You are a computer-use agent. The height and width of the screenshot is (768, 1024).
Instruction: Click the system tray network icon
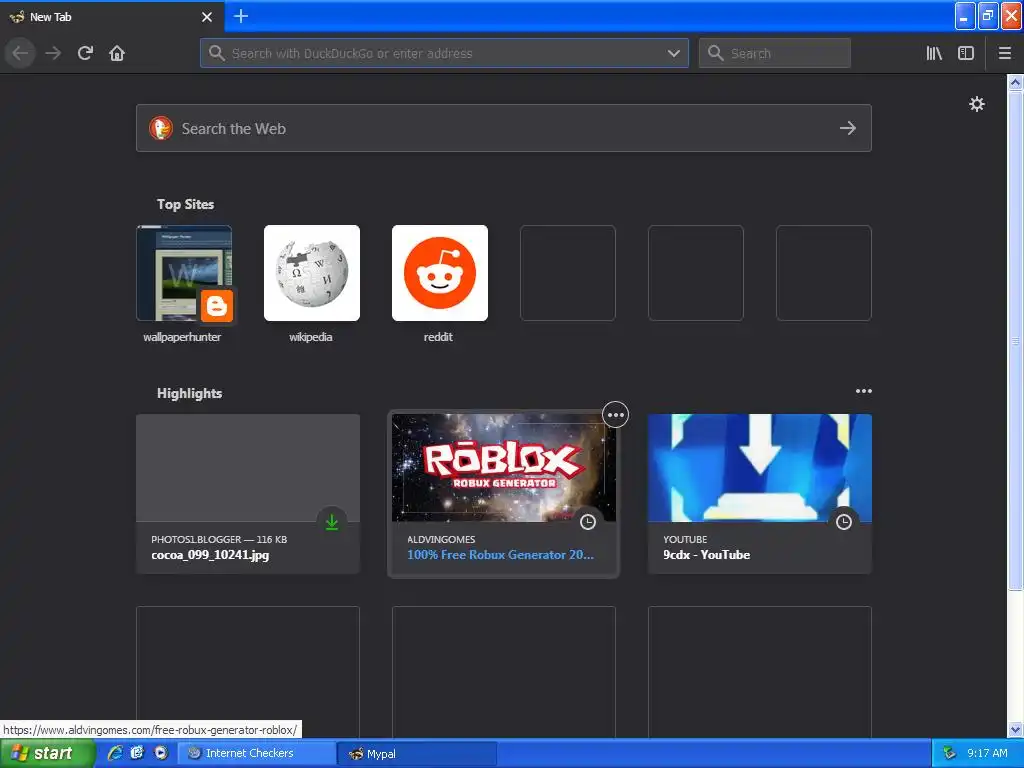(949, 753)
